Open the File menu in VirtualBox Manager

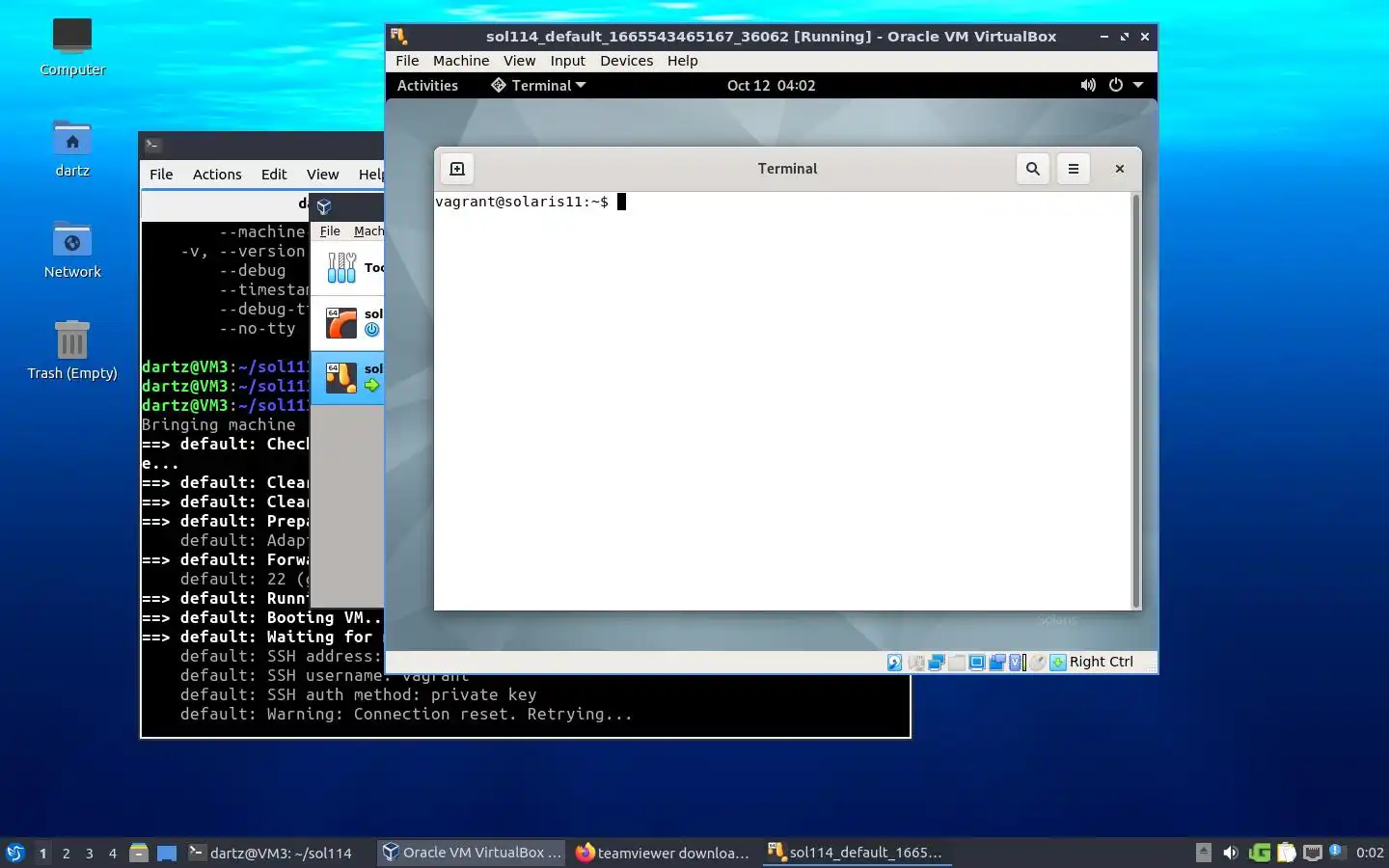[x=330, y=231]
